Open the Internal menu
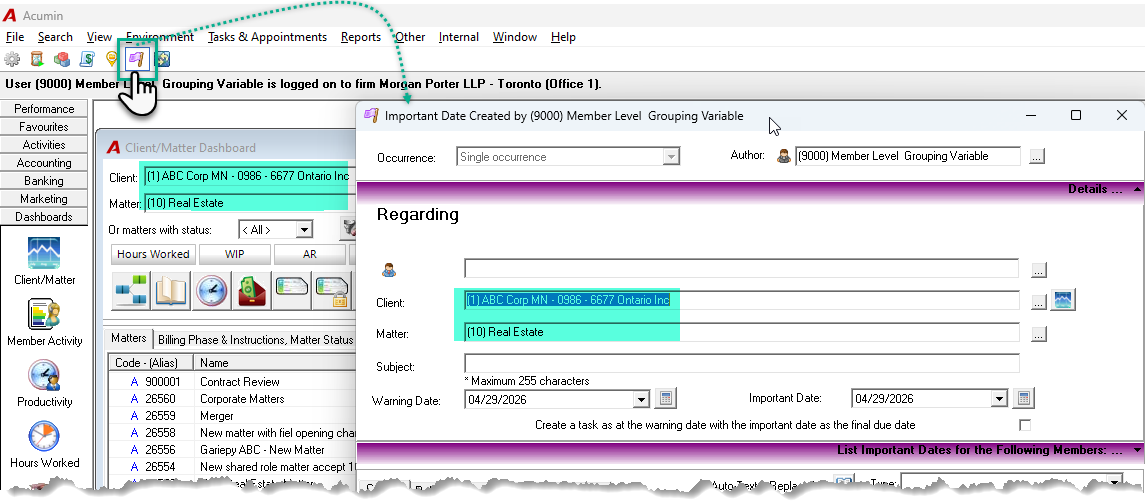This screenshot has height=502, width=1145. point(459,37)
